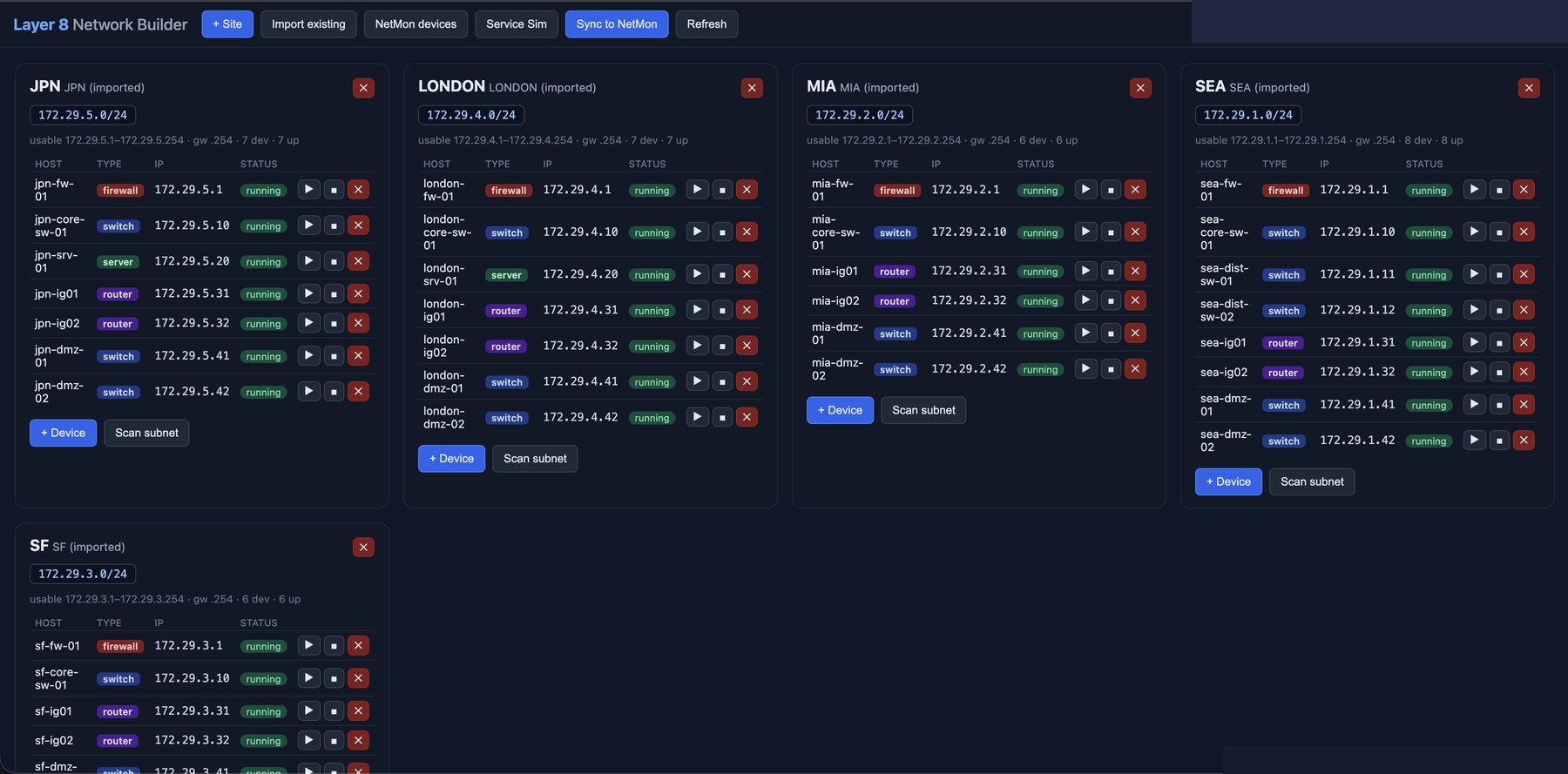Add a device to MIA site
The image size is (1568, 774).
click(x=840, y=410)
